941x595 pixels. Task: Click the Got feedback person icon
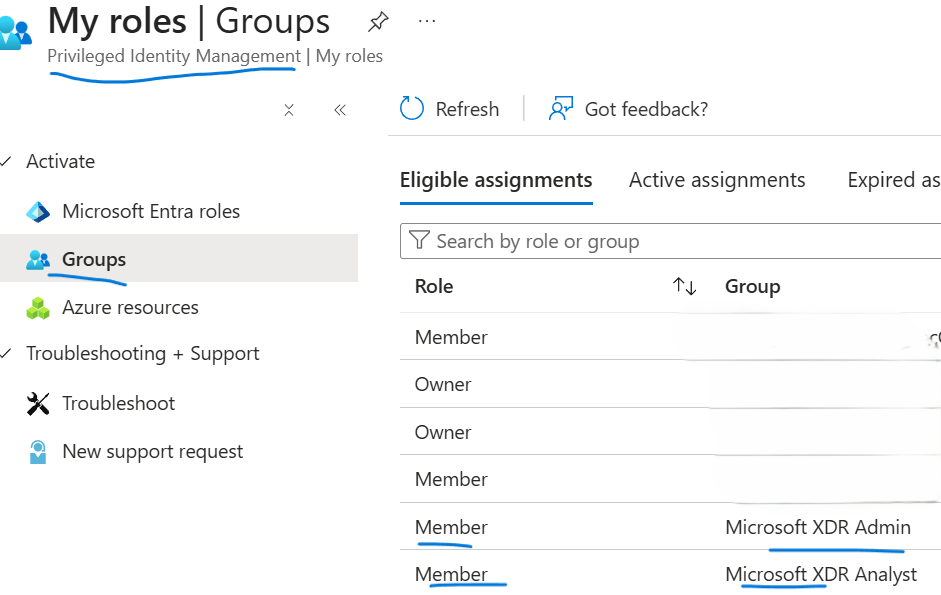[561, 108]
